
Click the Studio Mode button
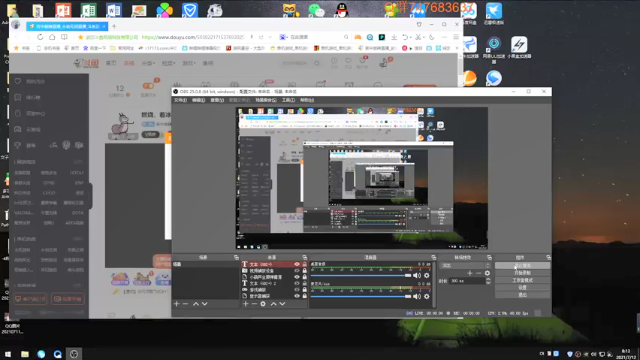[x=522, y=280]
